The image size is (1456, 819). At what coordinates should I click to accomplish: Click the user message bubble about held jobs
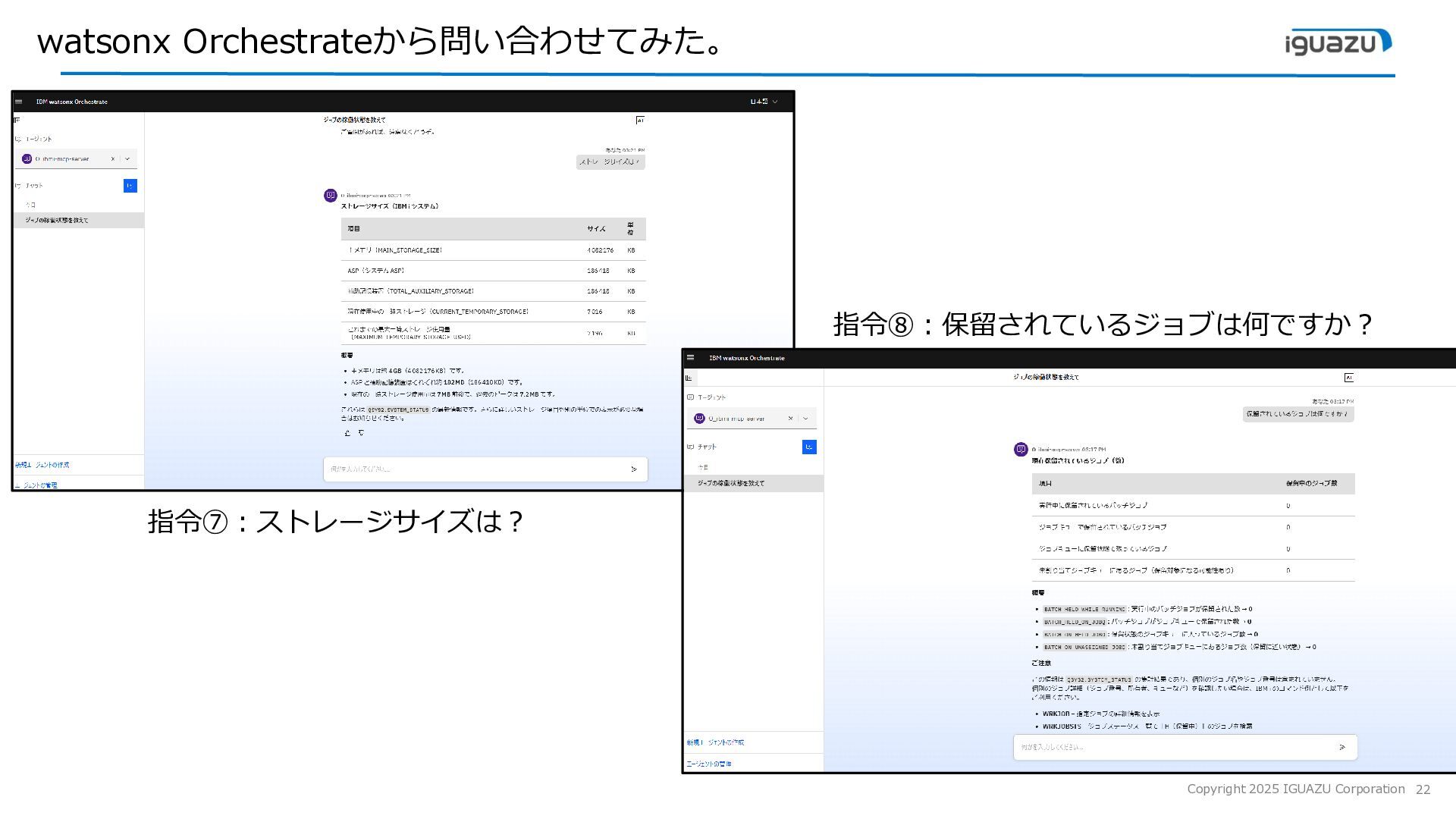pyautogui.click(x=1298, y=414)
